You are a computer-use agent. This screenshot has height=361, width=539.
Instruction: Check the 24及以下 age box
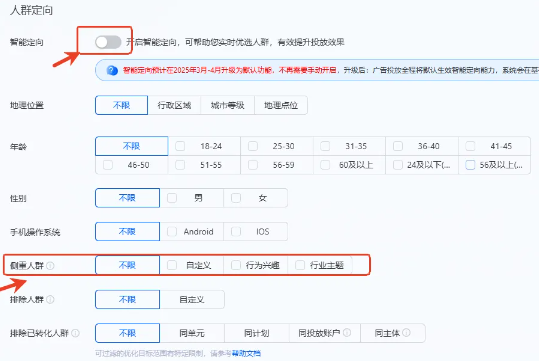click(398, 165)
